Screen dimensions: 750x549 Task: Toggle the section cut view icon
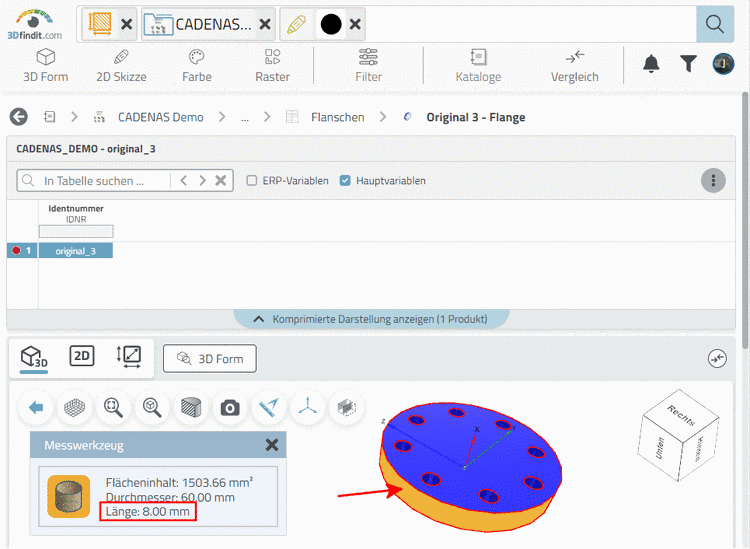pos(191,408)
